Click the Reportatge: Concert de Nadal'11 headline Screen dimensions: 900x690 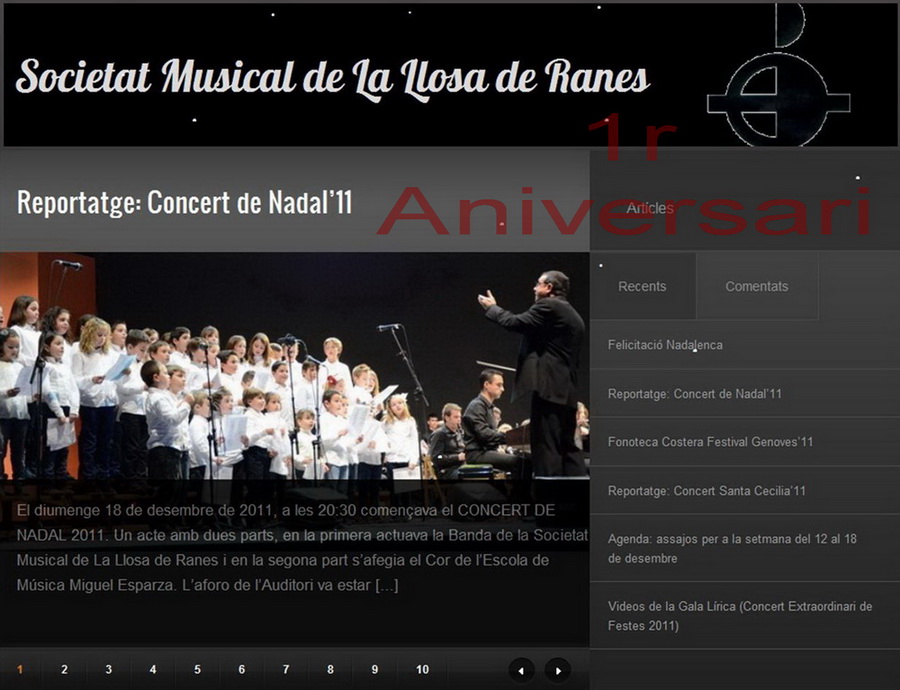click(x=184, y=202)
